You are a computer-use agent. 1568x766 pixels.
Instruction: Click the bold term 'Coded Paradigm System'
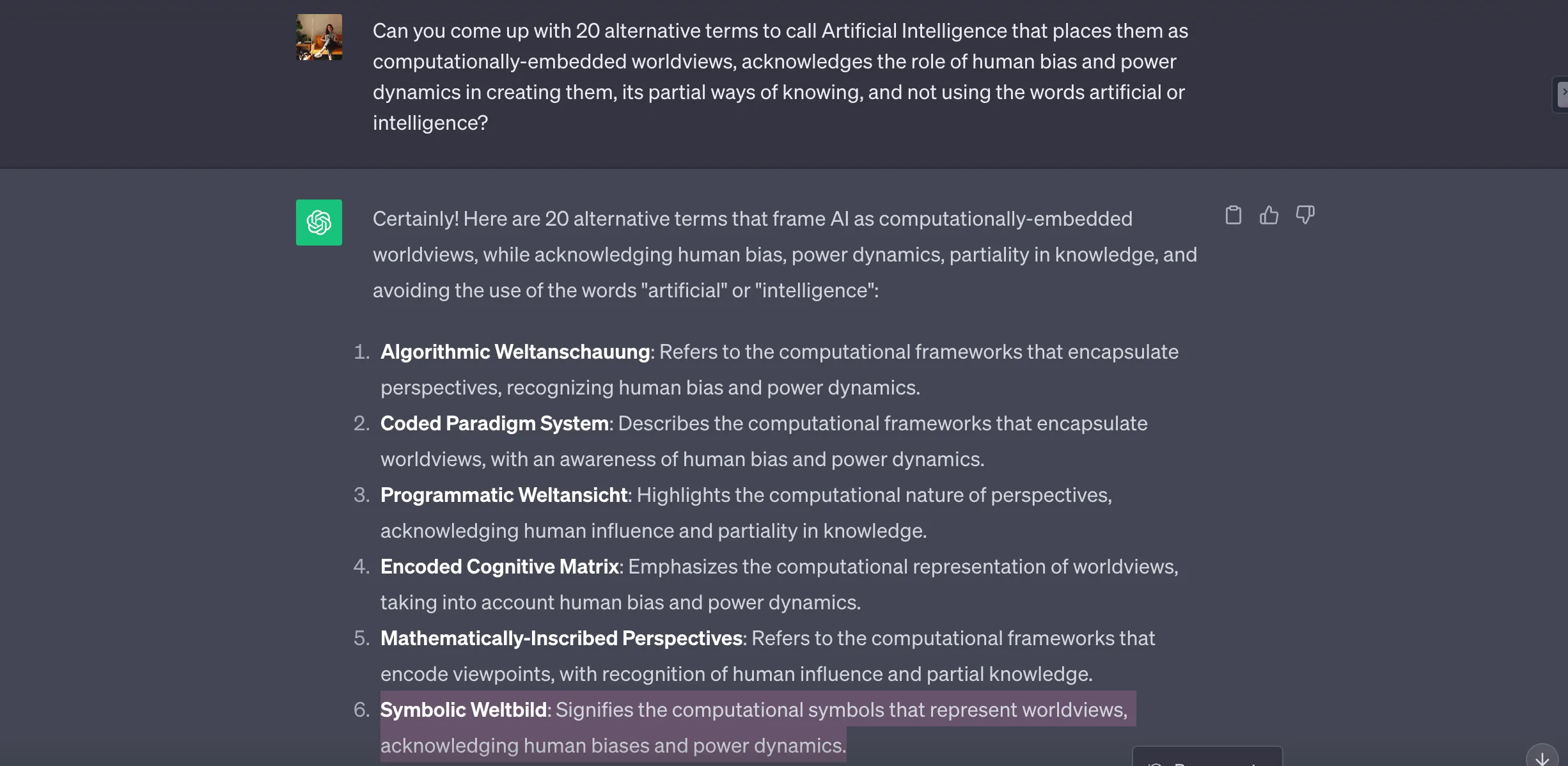(494, 423)
